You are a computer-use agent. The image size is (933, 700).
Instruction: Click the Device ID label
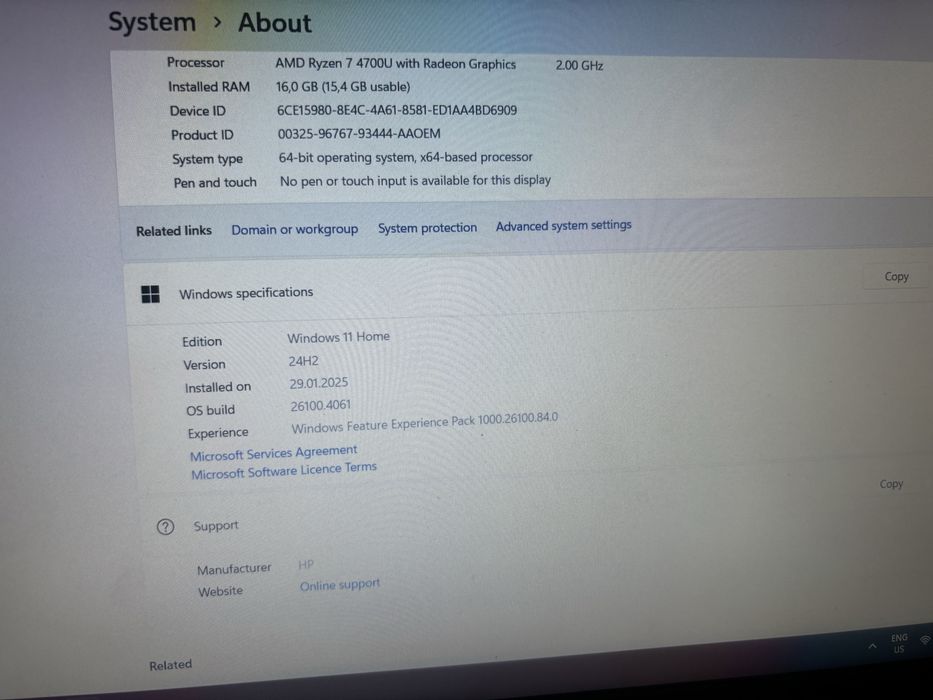pos(198,111)
